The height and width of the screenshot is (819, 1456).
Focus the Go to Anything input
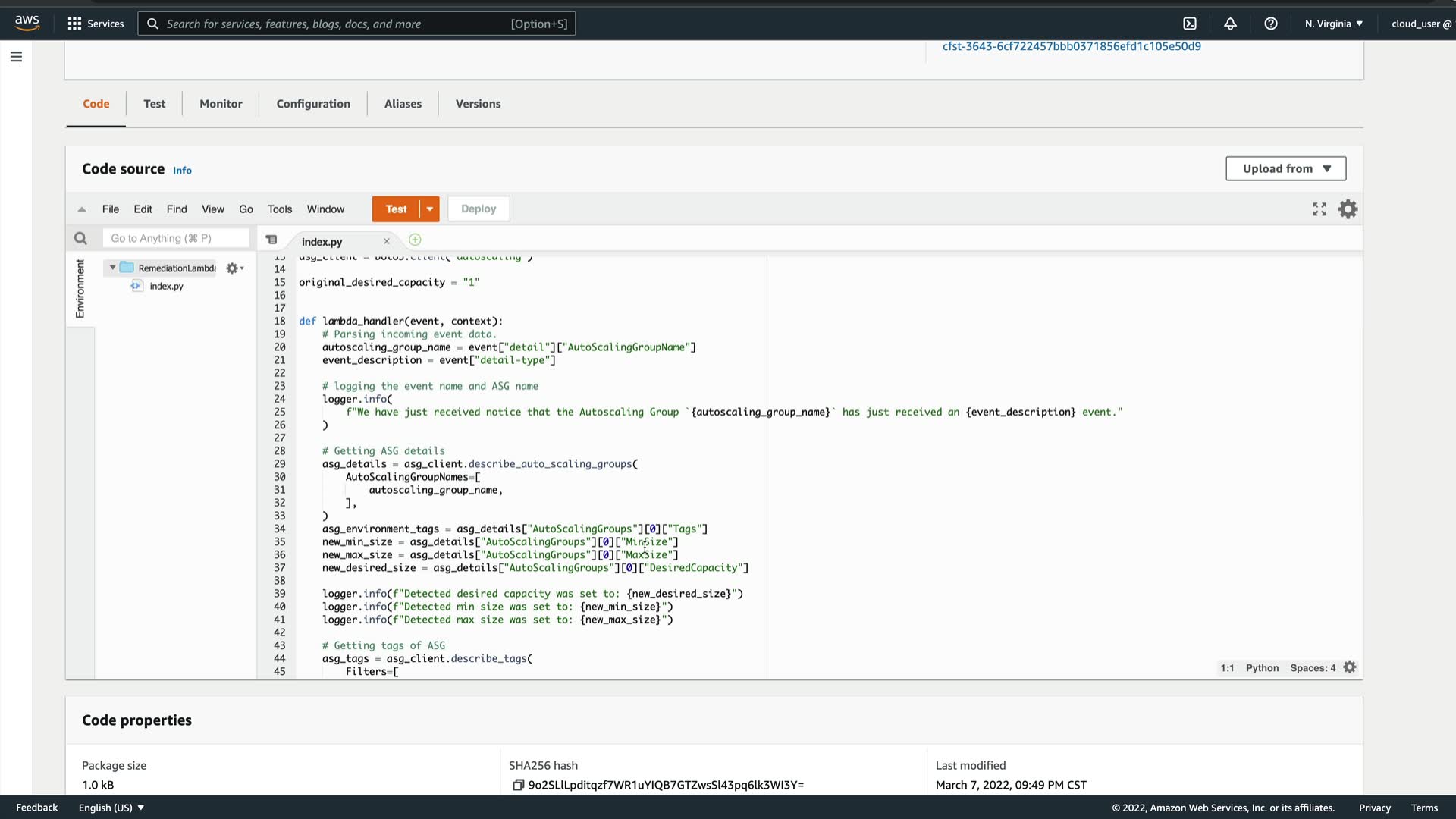click(176, 239)
